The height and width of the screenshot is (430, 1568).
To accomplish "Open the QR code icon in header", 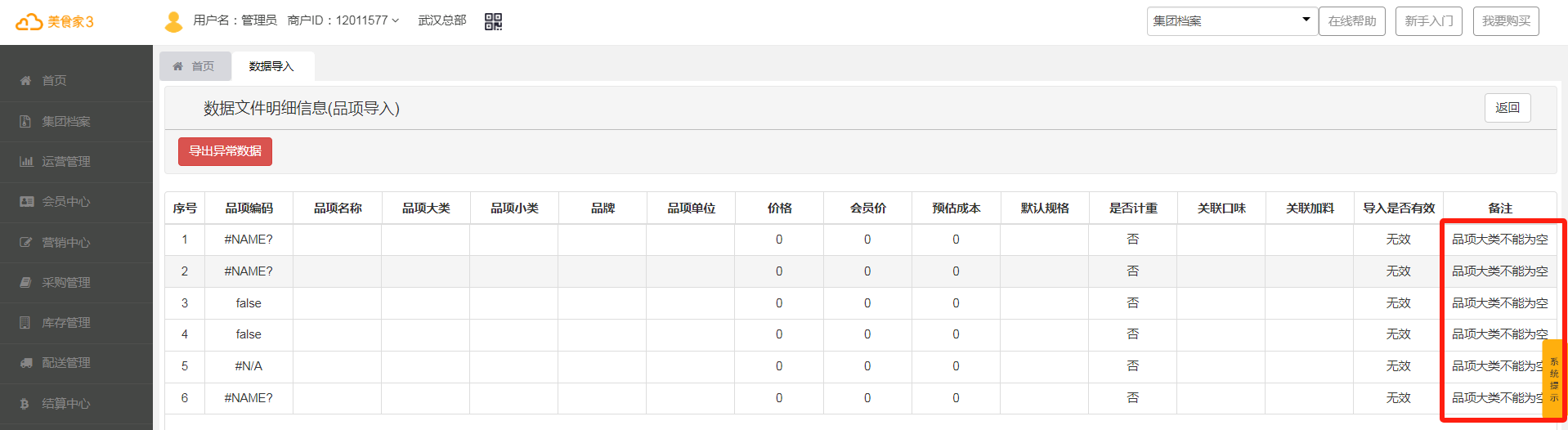I will (x=493, y=21).
